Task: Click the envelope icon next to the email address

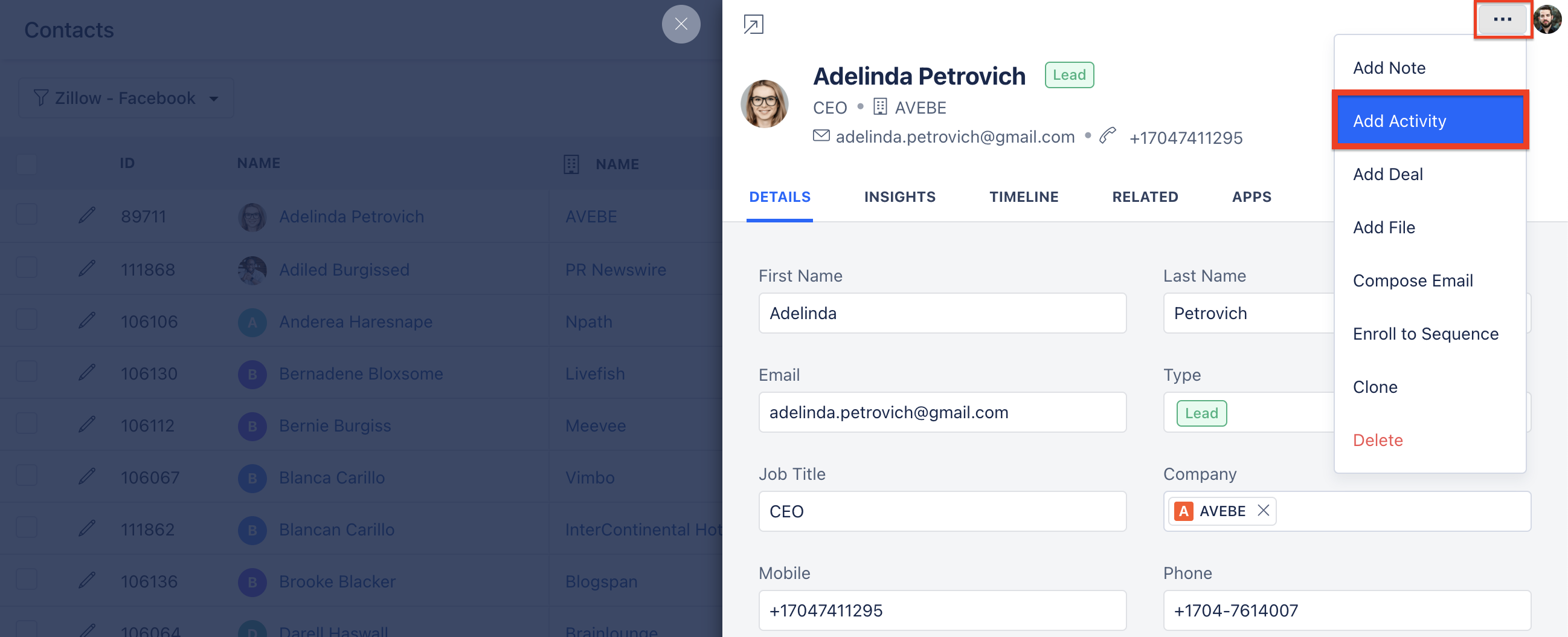Action: point(821,136)
